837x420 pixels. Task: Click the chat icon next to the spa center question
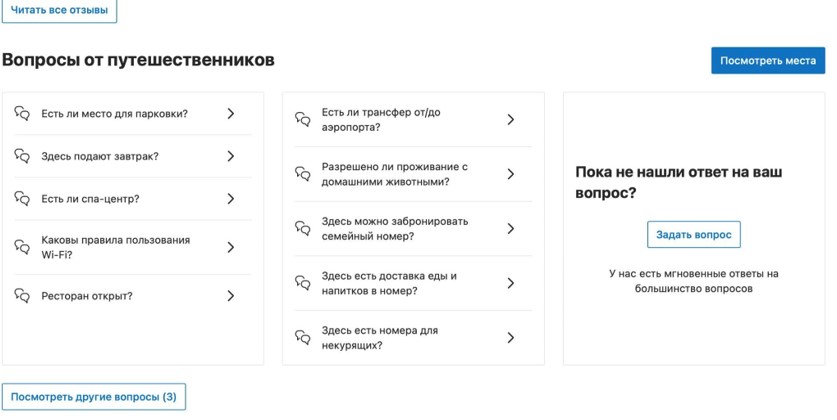(x=22, y=199)
